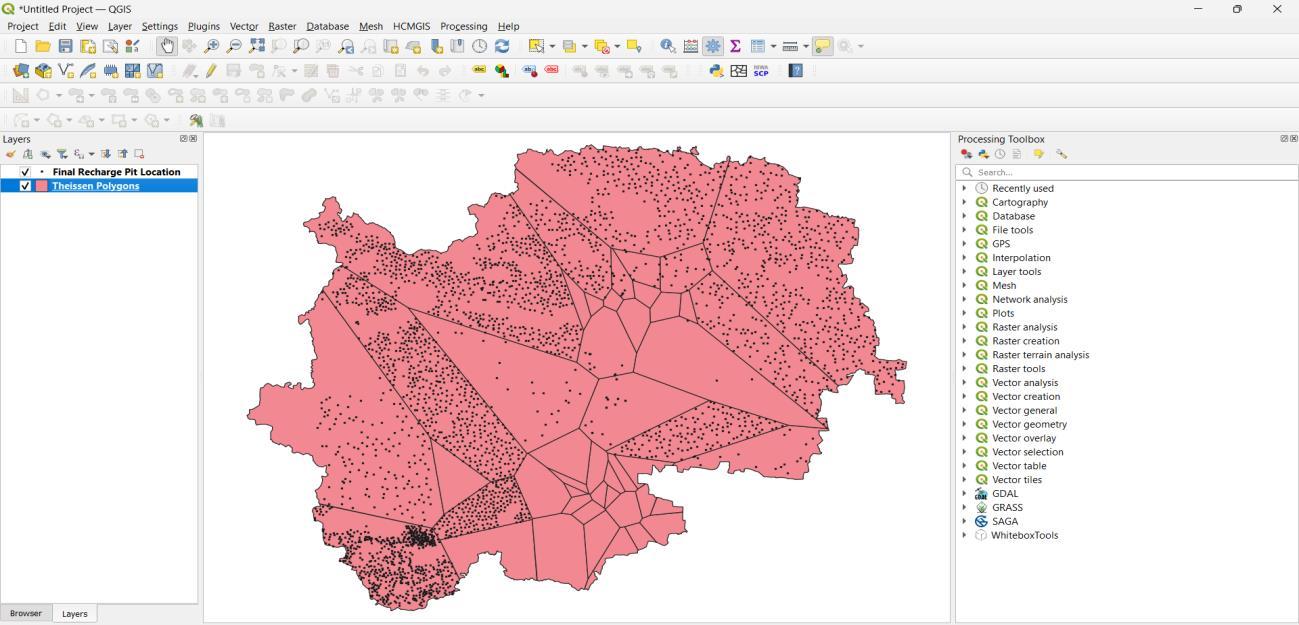The height and width of the screenshot is (625, 1299).
Task: Click the pink Theissen Polygons symbol swatch
Action: [42, 186]
